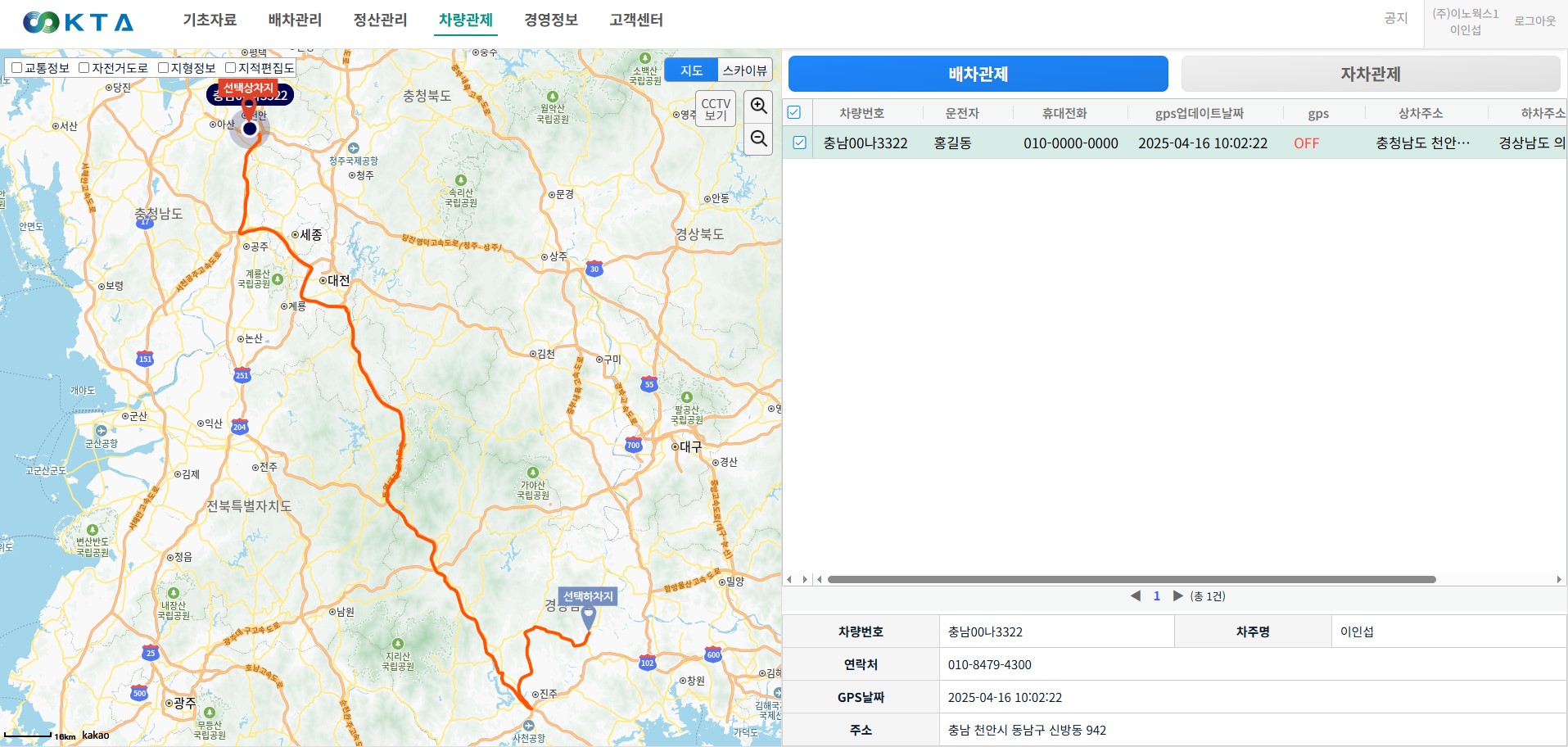Screen dimensions: 1568x747
Task: Click the 로그아웃 link
Action: (x=1534, y=21)
